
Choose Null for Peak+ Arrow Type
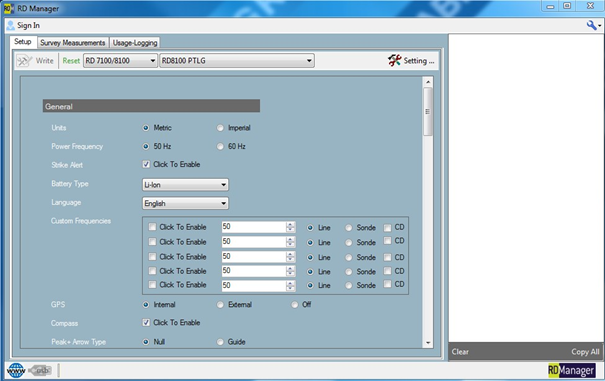[146, 342]
